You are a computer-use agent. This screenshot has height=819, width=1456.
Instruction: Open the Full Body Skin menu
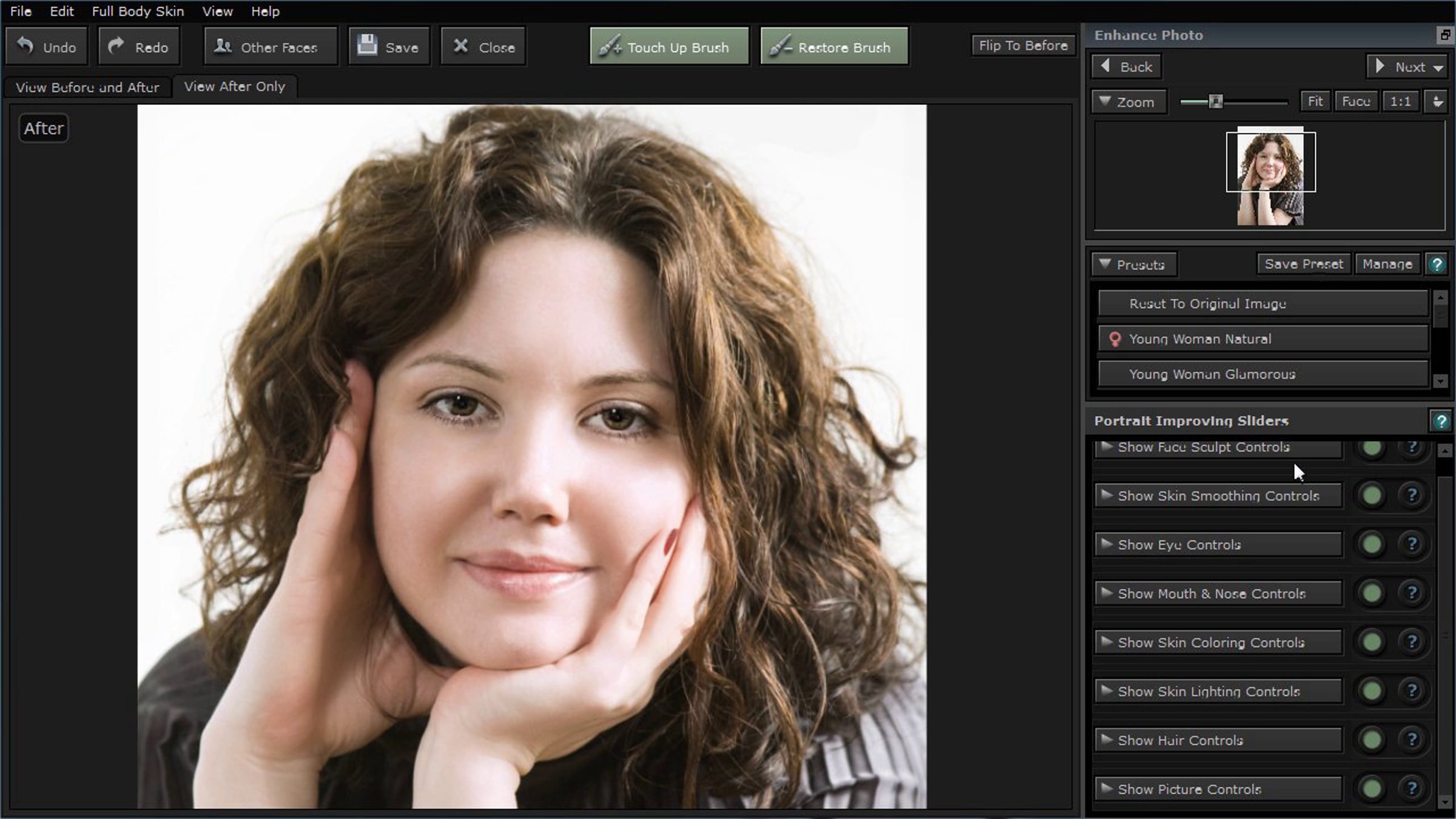[x=138, y=11]
